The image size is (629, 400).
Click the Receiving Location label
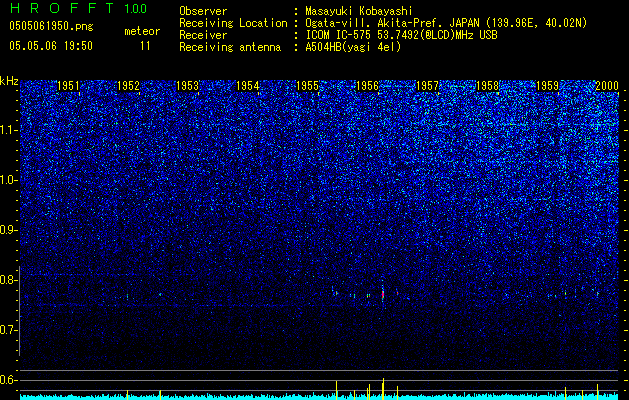233,23
